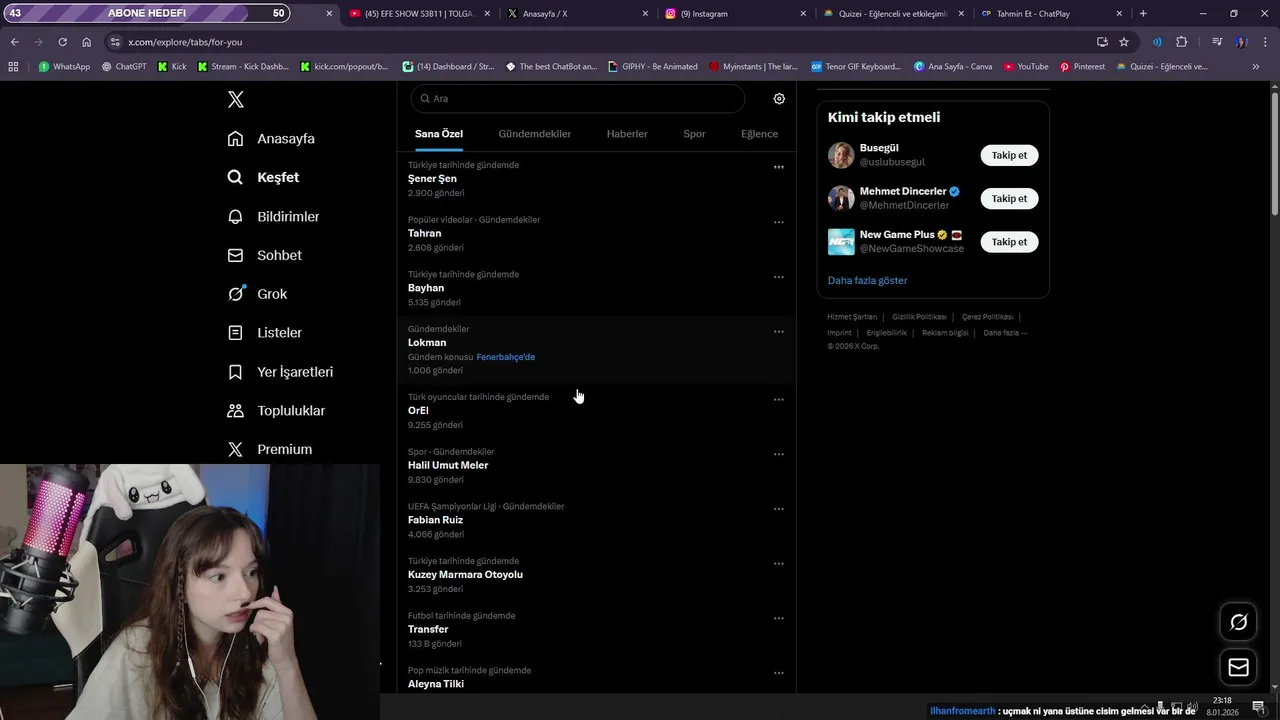Viewport: 1280px width, 720px height.
Task: Follow Mehmet Dincerler with Takip et
Action: (x=1009, y=198)
